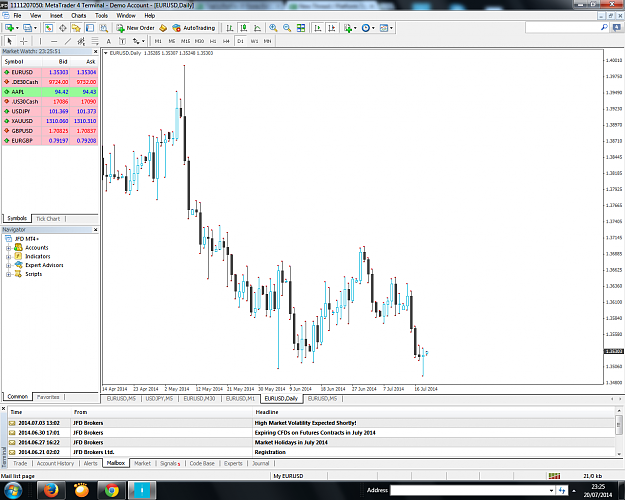Switch to Tick Chart tab
Image resolution: width=625 pixels, height=500 pixels.
click(x=48, y=219)
